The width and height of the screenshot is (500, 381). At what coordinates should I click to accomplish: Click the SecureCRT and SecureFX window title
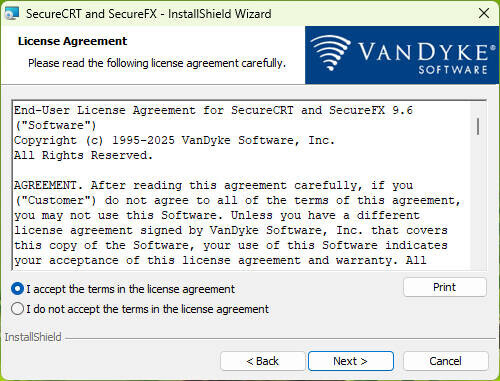coord(148,14)
